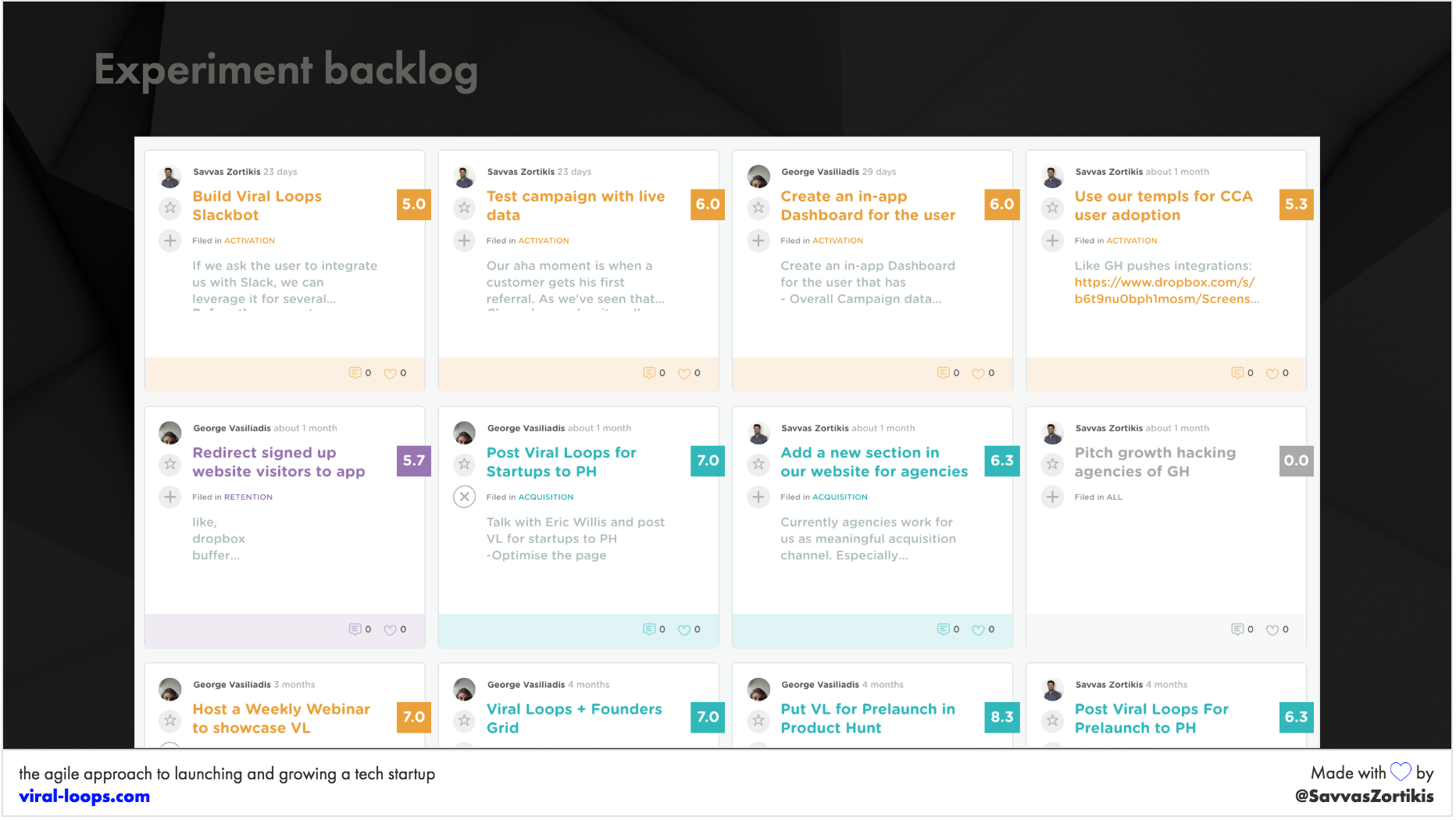Star the Viral Loops + Founders Grid card
Viewport: 1456px width, 820px height.
465,720
